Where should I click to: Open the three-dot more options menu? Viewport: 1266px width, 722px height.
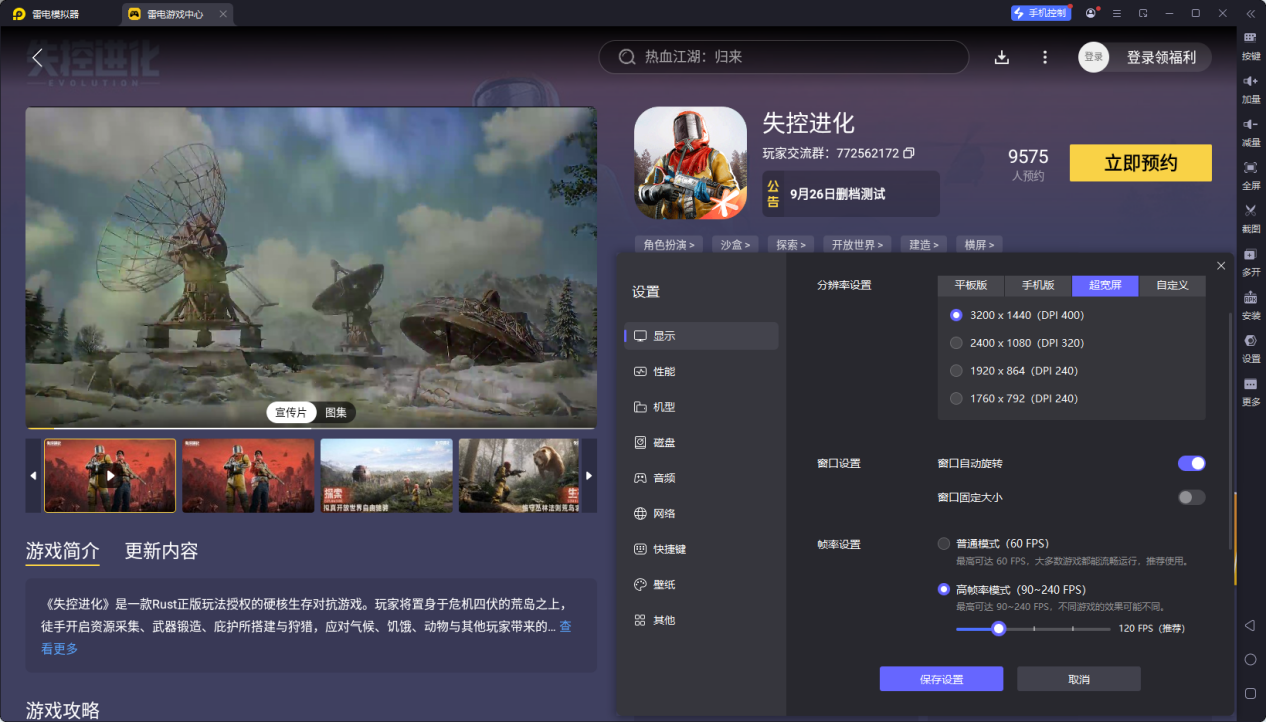1045,57
